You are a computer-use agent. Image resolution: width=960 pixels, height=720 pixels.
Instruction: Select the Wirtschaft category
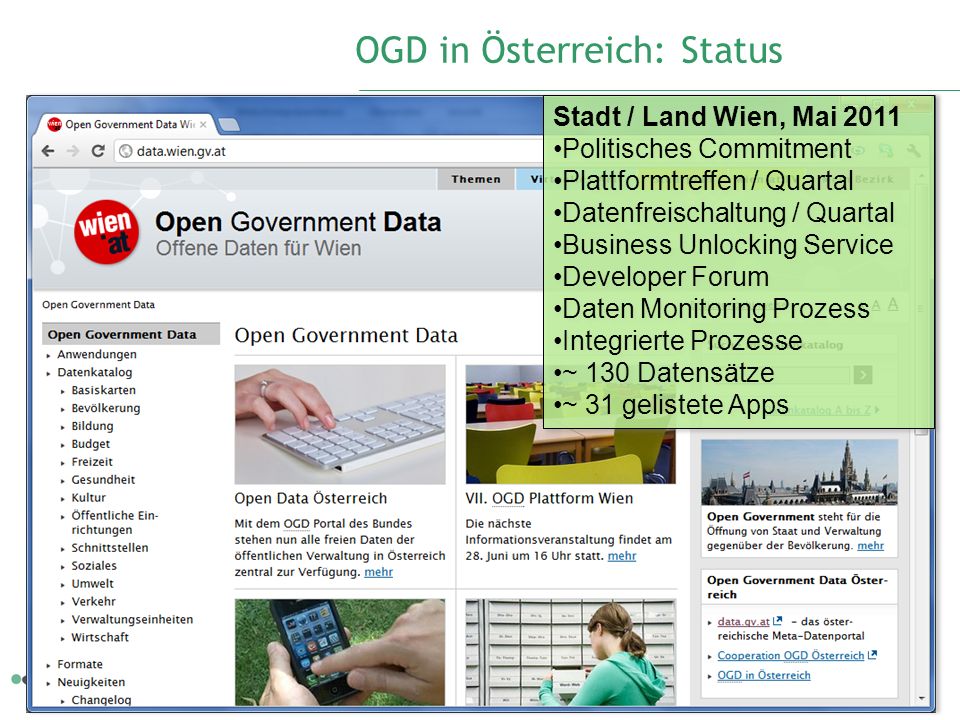click(x=100, y=637)
